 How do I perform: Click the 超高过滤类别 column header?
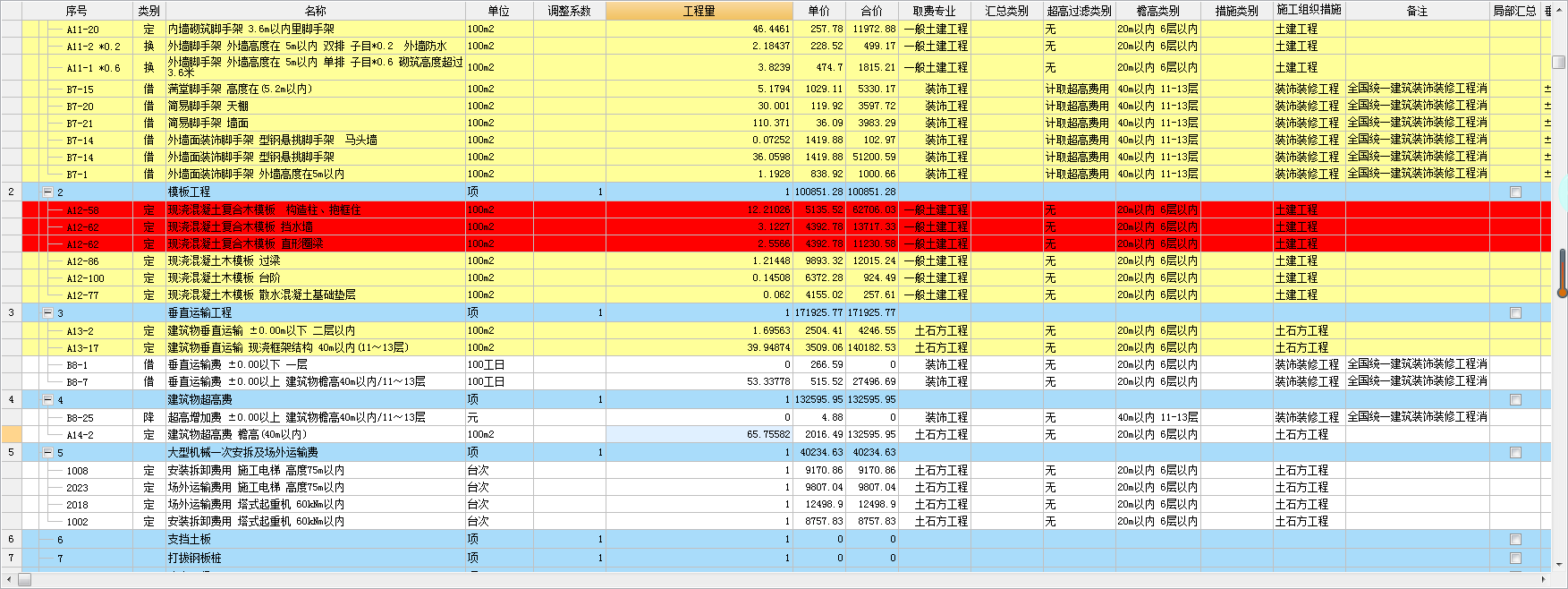[x=1079, y=11]
